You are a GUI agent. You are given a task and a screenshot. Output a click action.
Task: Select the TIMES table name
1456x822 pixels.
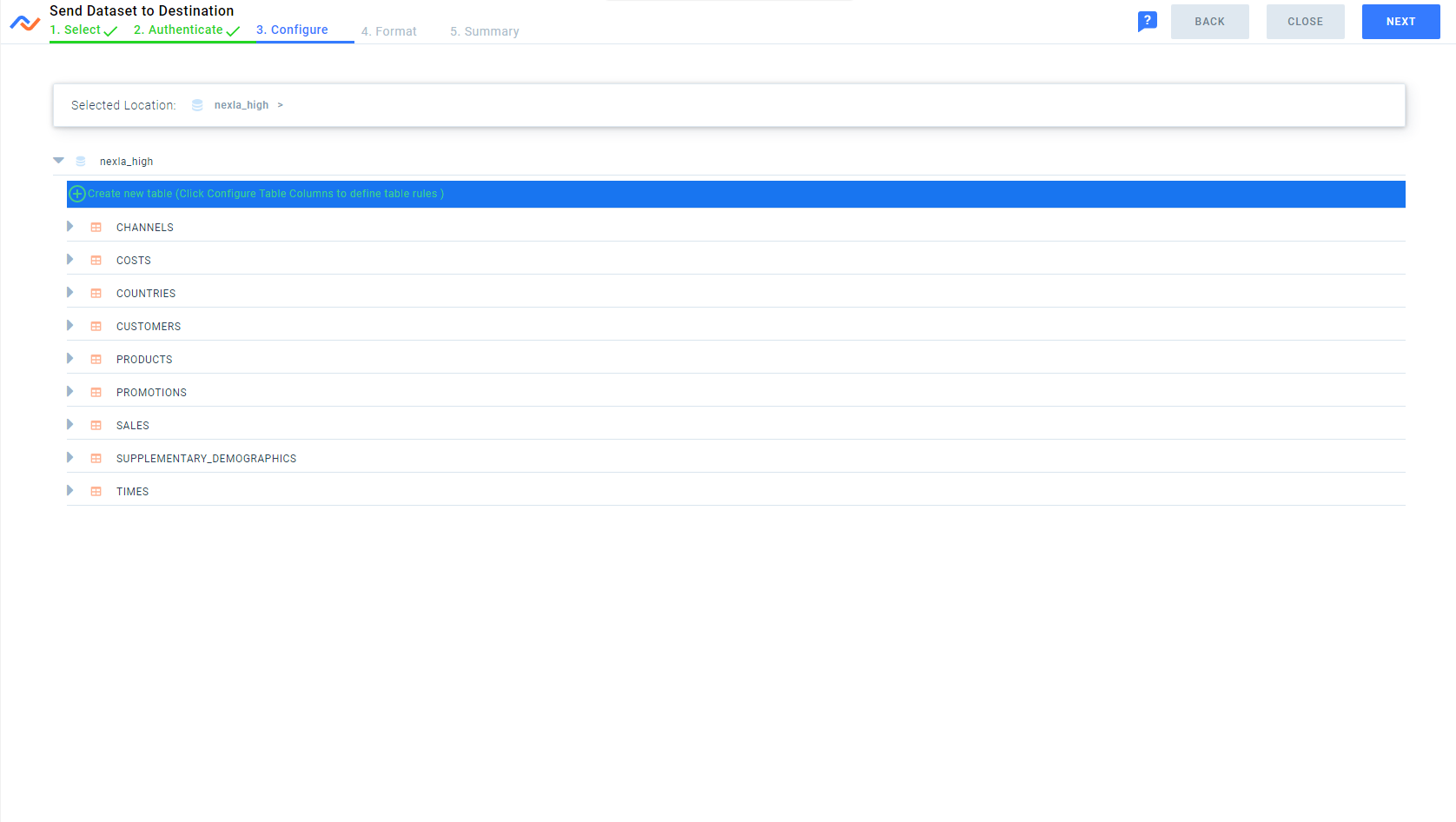[x=132, y=492]
